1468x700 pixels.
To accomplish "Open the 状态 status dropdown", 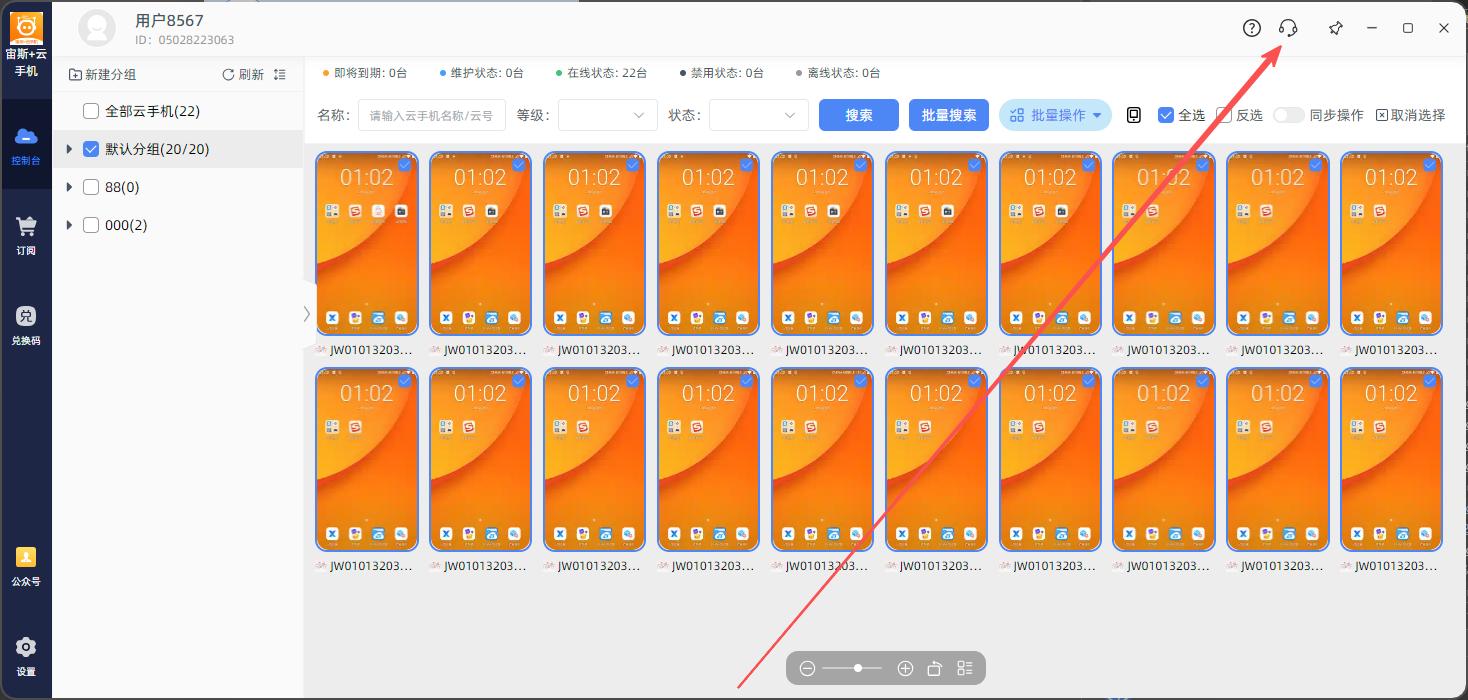I will [x=759, y=115].
